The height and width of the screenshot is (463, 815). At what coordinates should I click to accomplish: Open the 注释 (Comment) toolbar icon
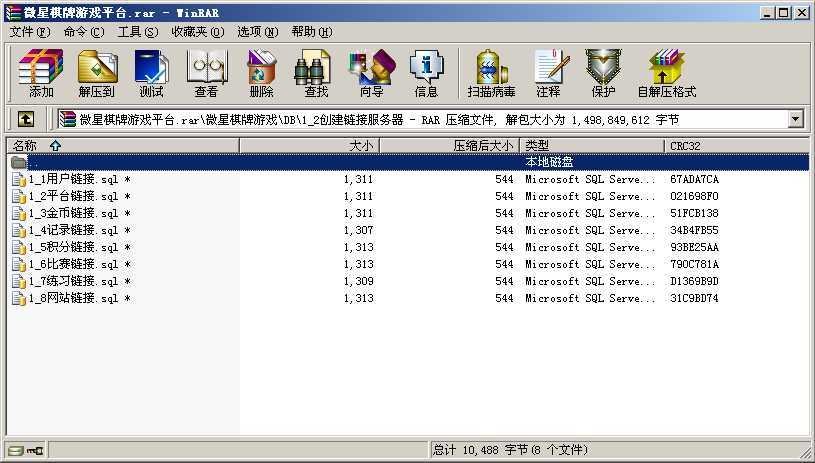pos(548,73)
